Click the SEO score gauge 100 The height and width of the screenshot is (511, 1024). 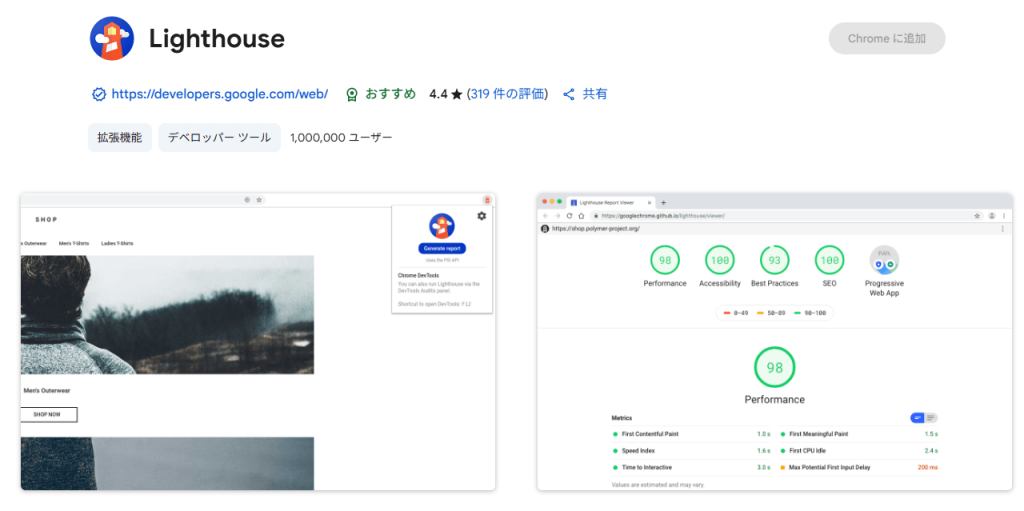829,260
